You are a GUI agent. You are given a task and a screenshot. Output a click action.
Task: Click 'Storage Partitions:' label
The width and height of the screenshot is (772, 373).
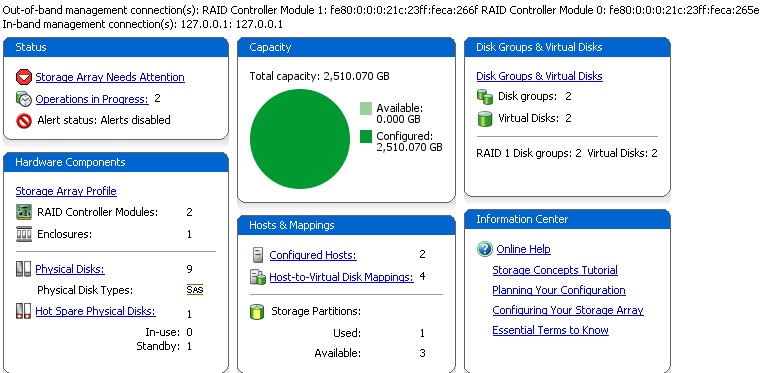316,311
